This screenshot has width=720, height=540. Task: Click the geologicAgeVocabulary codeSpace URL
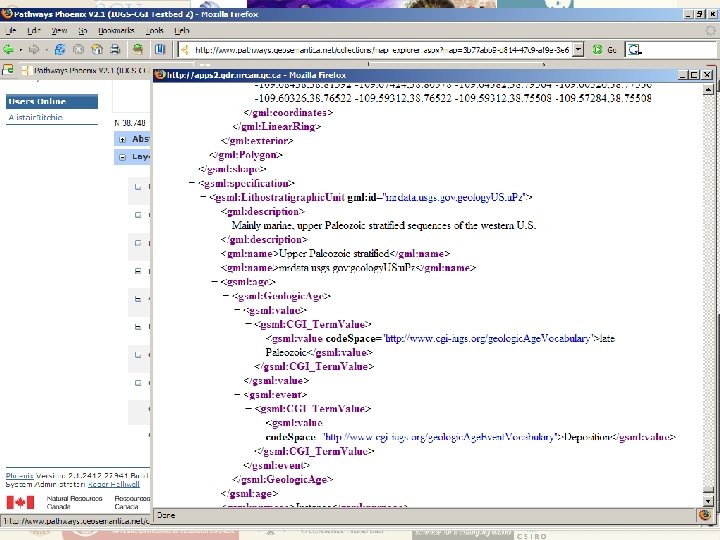tap(488, 338)
